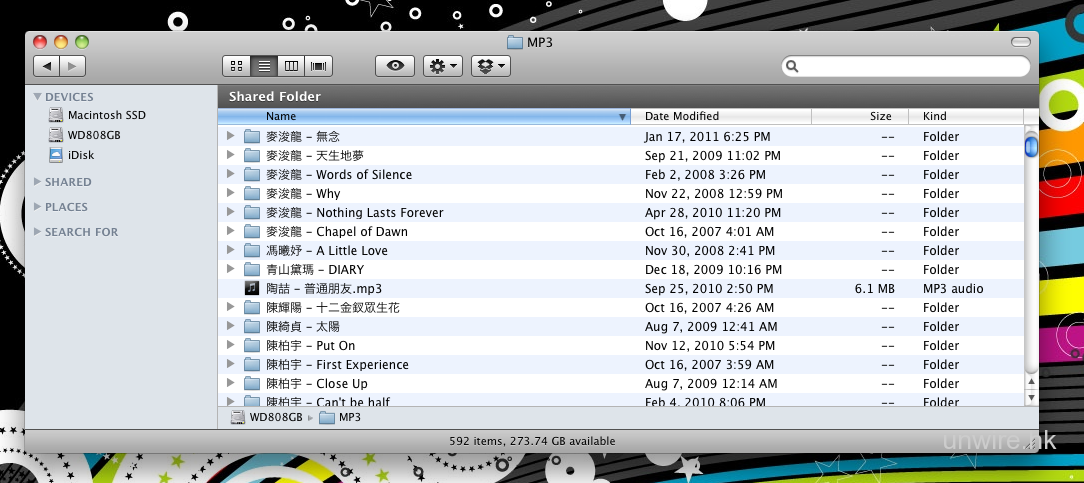Image resolution: width=1084 pixels, height=483 pixels.
Task: Click the Quick Look eye icon
Action: [x=395, y=66]
